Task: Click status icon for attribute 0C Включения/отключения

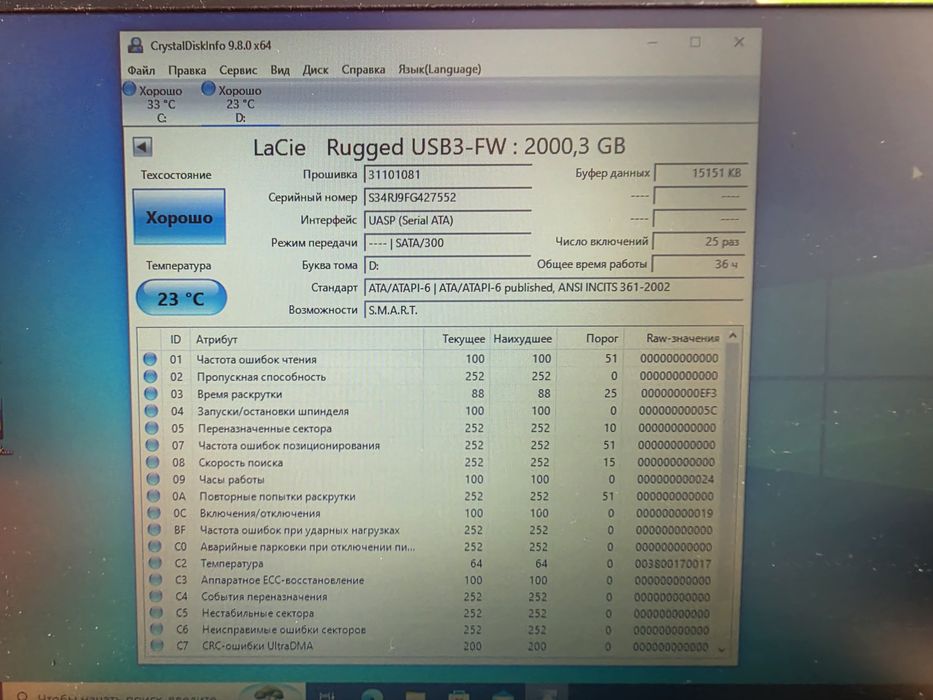Action: point(154,512)
